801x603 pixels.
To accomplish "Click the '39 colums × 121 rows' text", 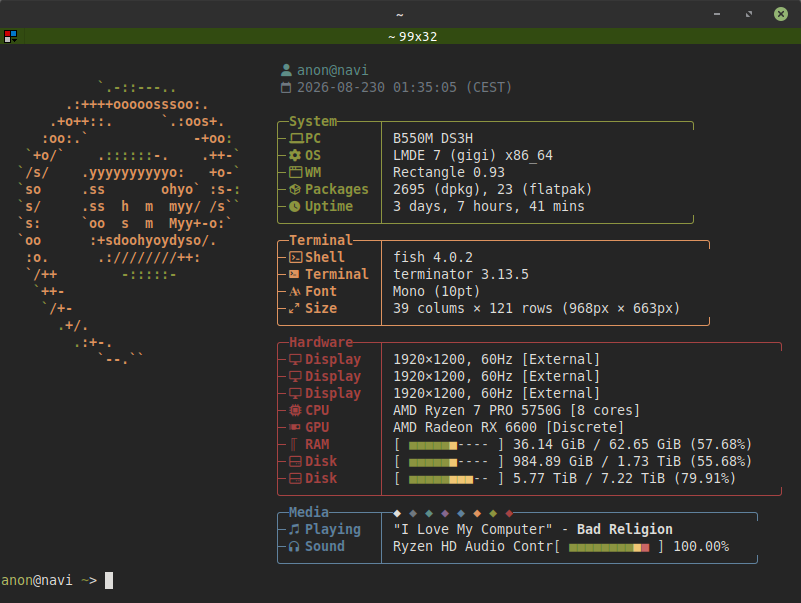I will tap(473, 308).
